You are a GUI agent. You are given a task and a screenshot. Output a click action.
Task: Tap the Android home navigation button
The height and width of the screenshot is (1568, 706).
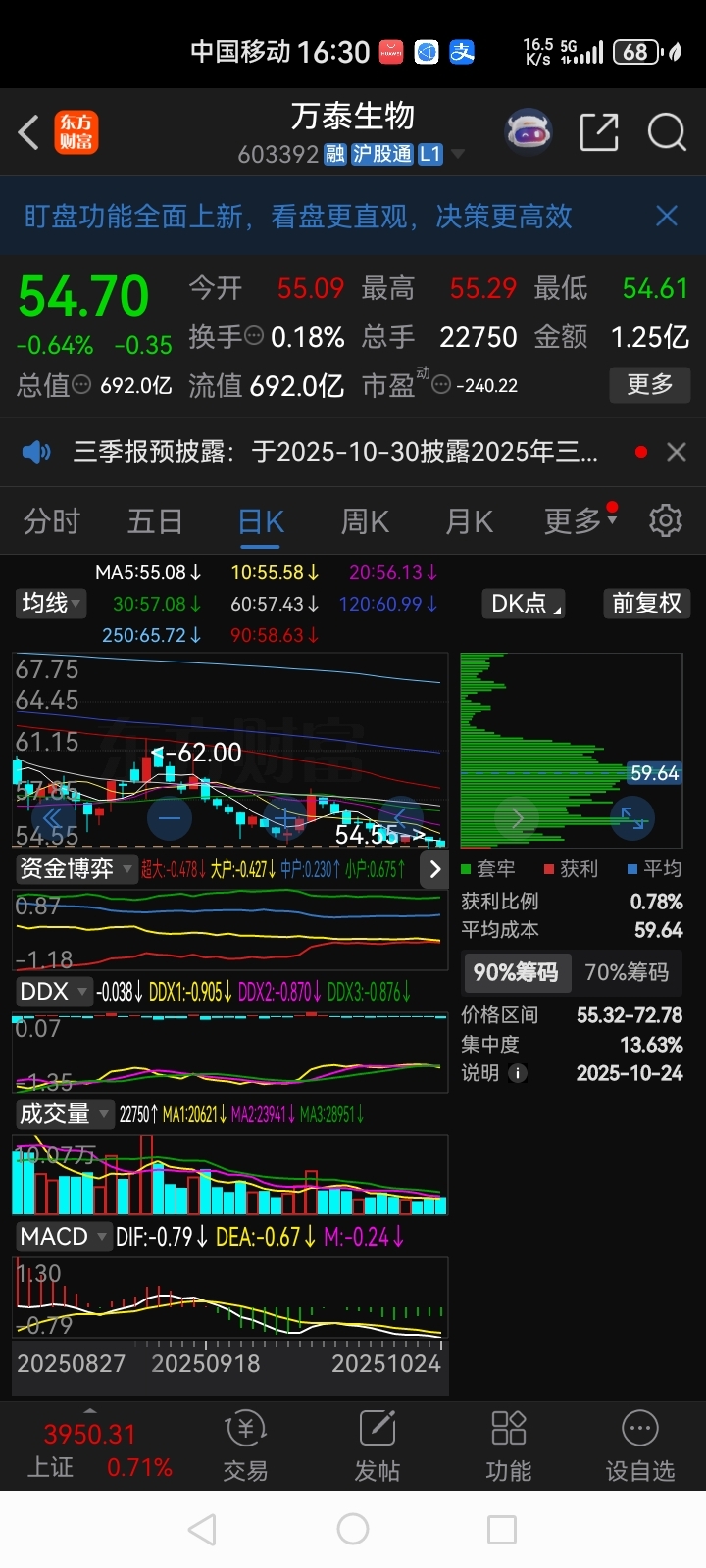(x=353, y=1529)
